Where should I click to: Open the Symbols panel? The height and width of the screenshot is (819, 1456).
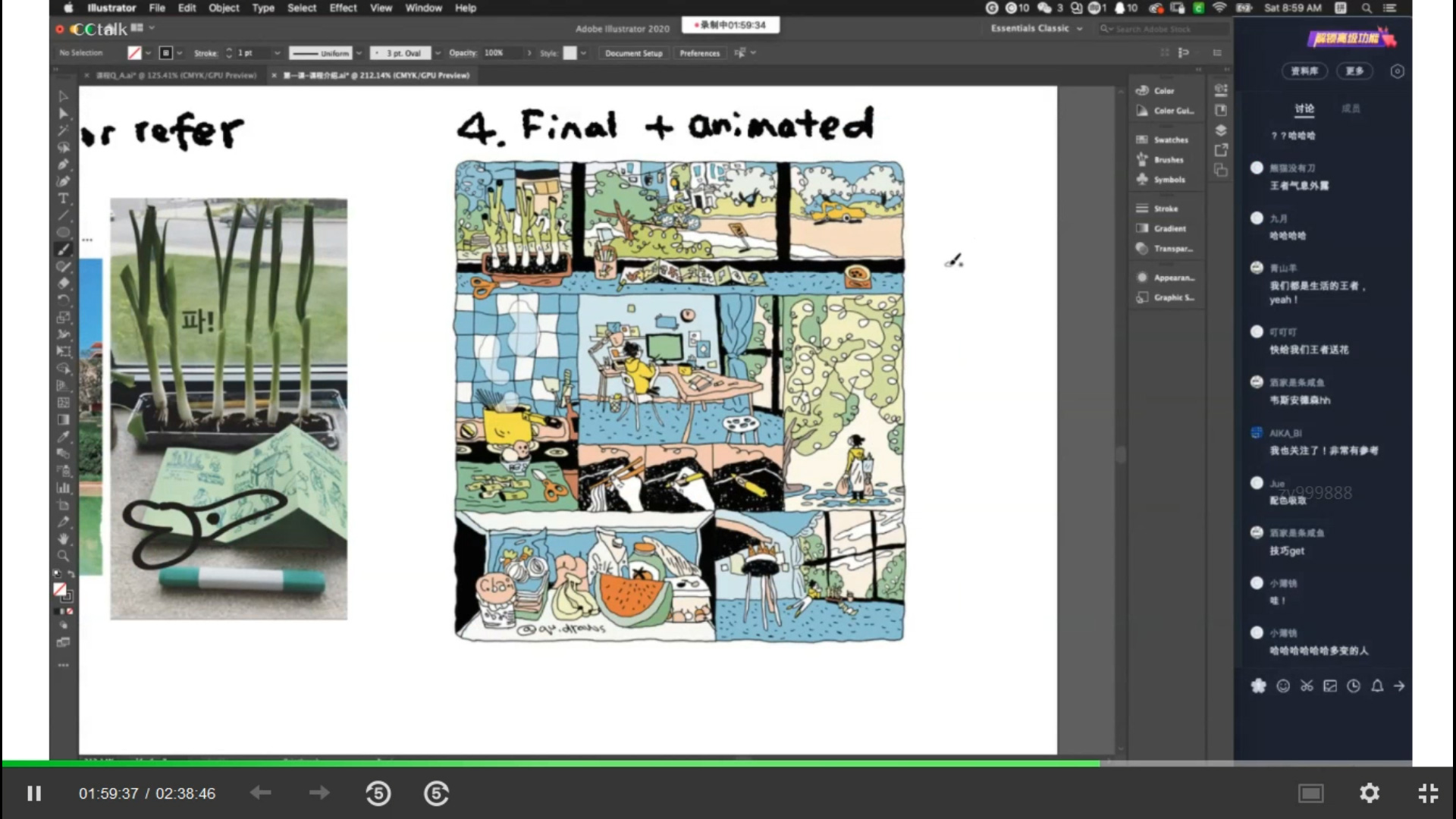(1160, 180)
